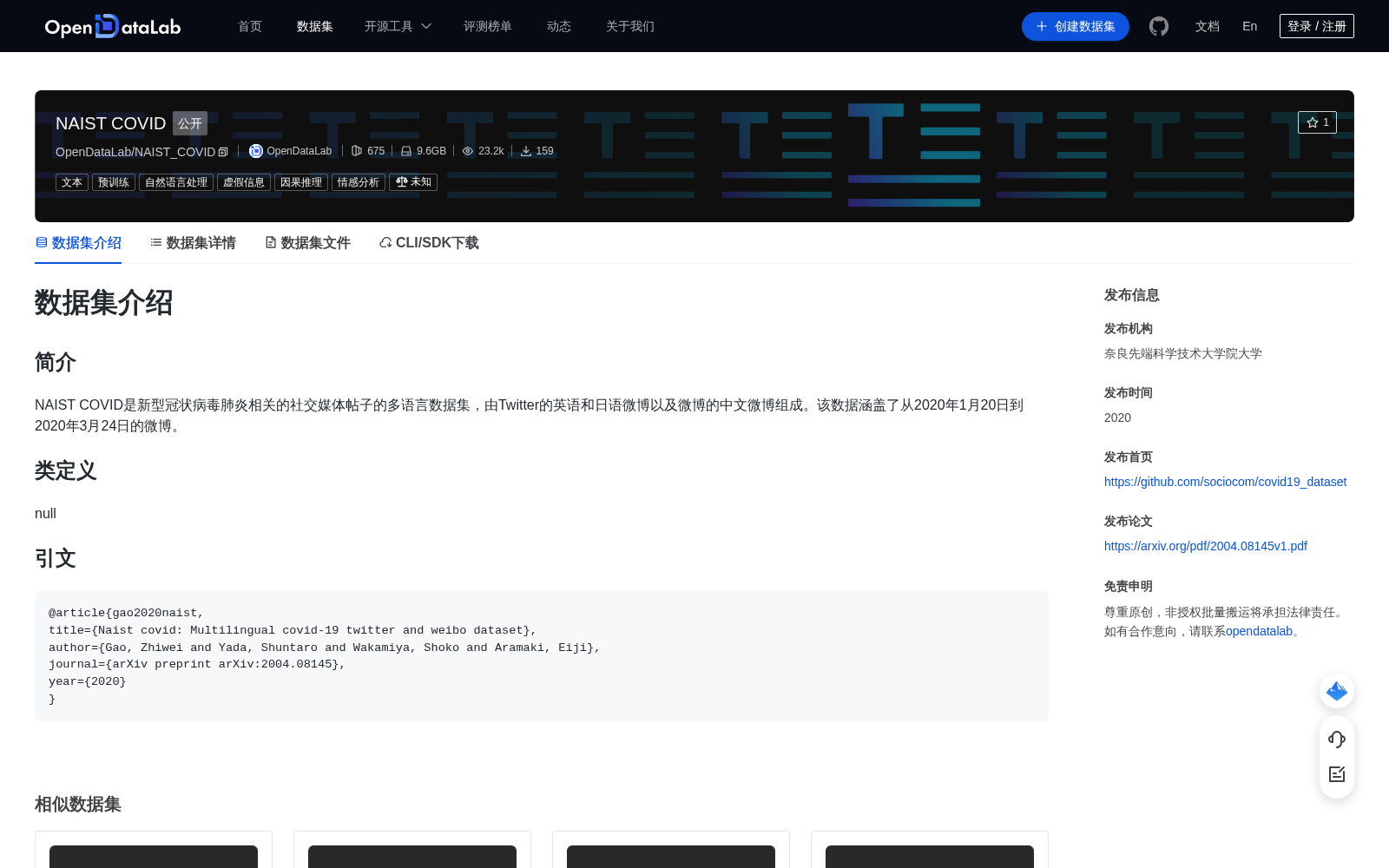Viewport: 1389px width, 868px height.
Task: Open the third similar dataset card
Action: pyautogui.click(x=671, y=850)
